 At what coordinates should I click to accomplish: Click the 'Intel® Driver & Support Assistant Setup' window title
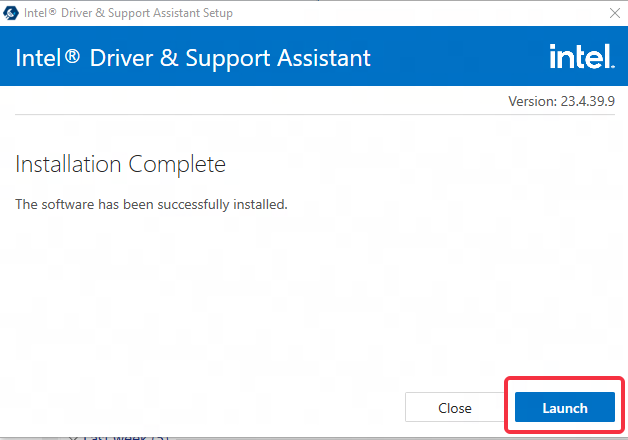128,13
